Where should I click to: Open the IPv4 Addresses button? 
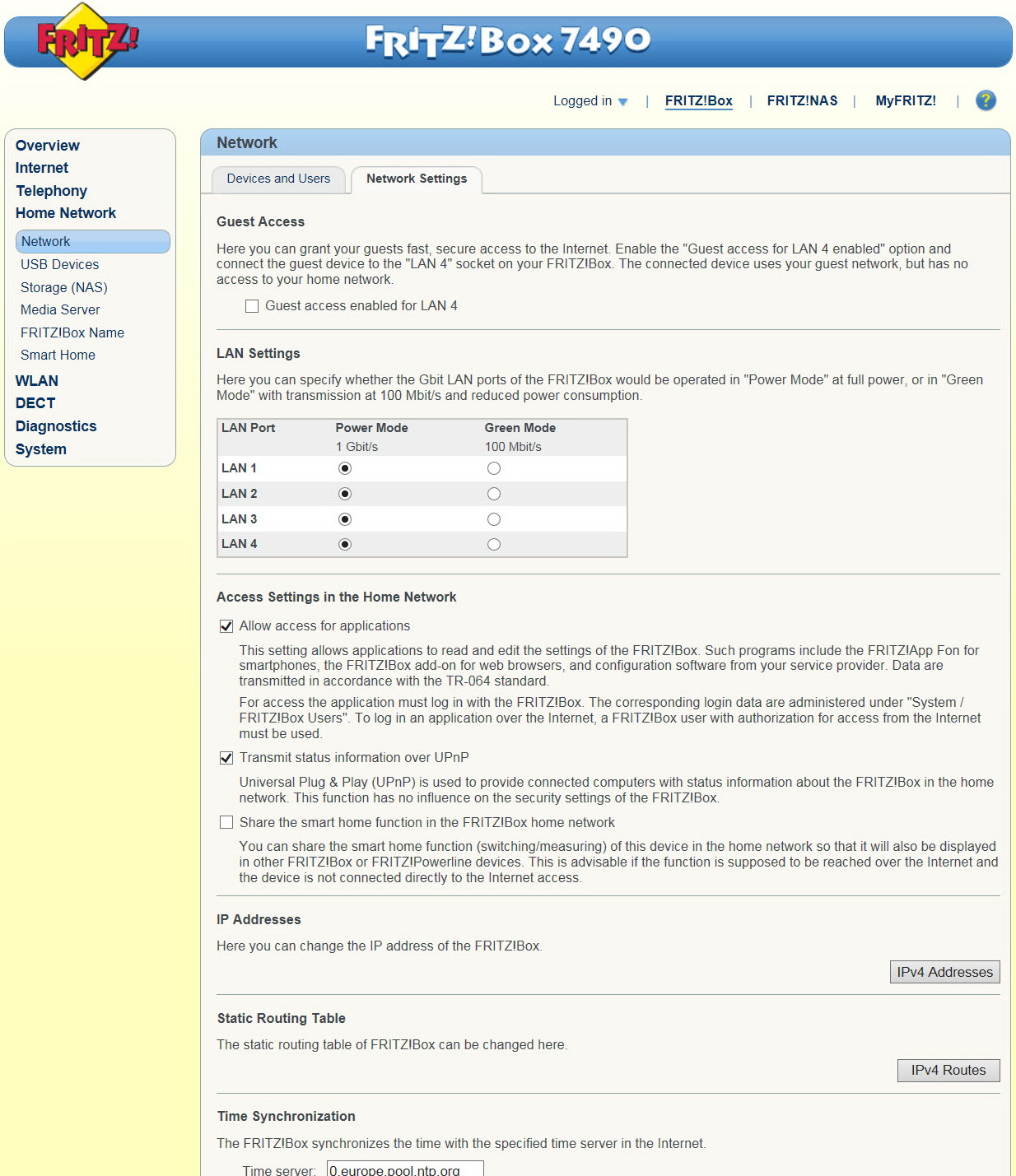pos(944,972)
